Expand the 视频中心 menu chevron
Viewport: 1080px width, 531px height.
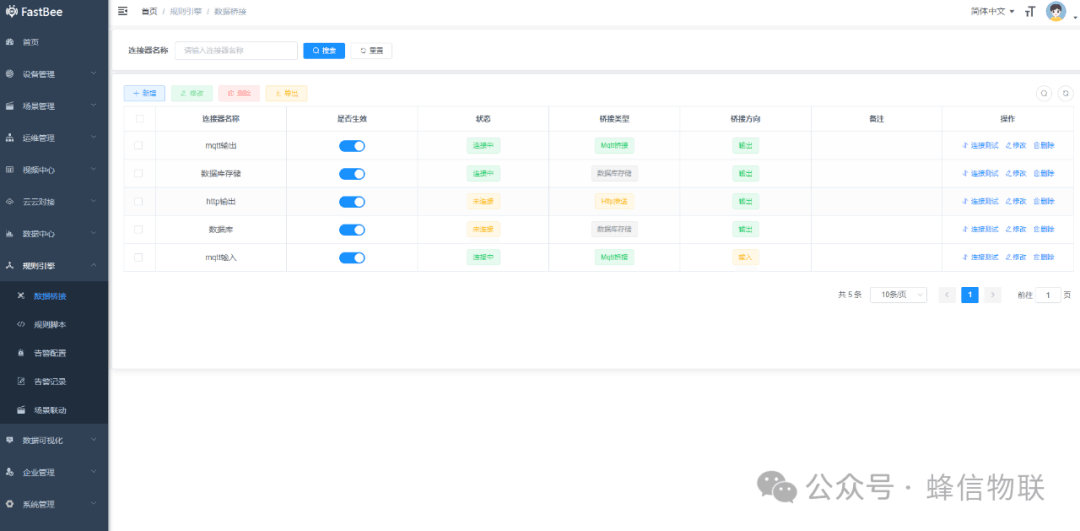coord(94,169)
